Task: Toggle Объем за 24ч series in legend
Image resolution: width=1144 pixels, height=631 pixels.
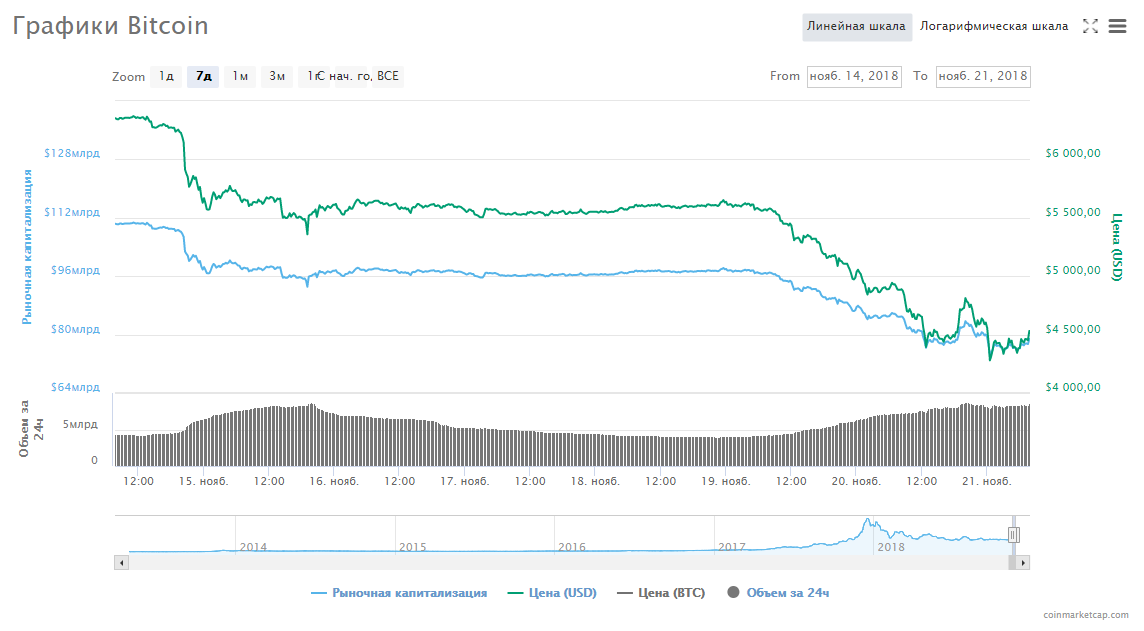Action: pyautogui.click(x=778, y=593)
